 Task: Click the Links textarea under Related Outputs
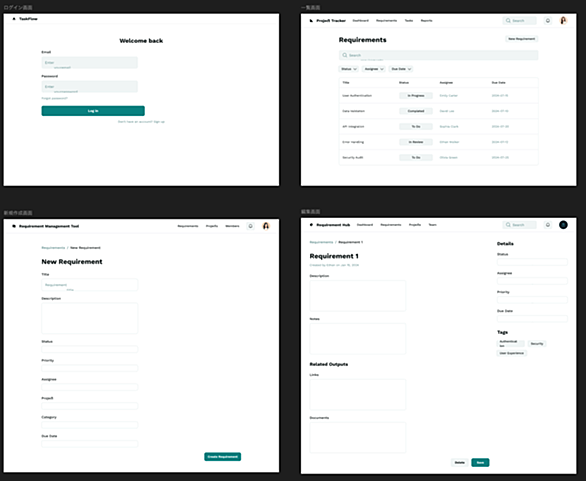[x=358, y=395]
